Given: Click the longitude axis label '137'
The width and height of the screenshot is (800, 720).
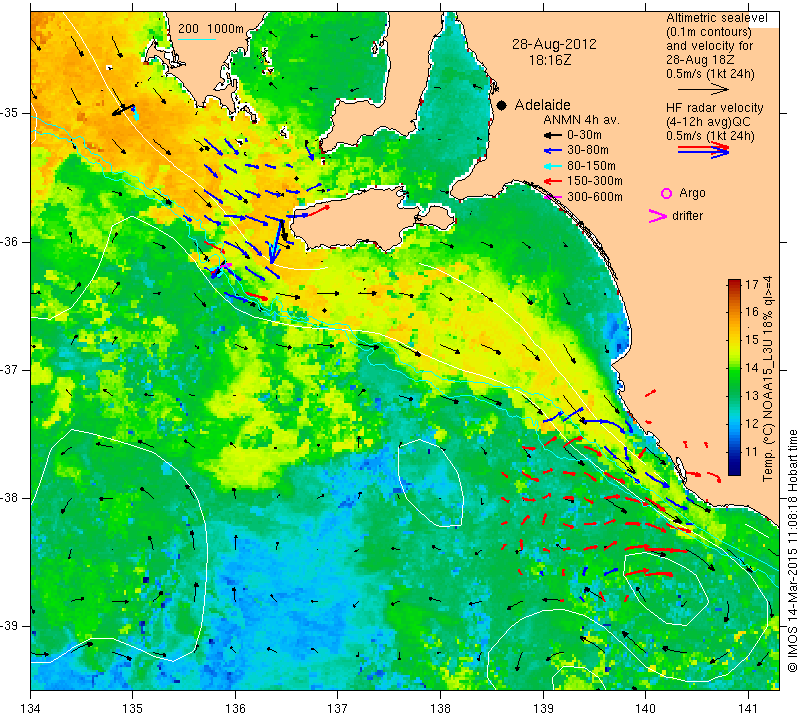Looking at the screenshot, I should (338, 709).
